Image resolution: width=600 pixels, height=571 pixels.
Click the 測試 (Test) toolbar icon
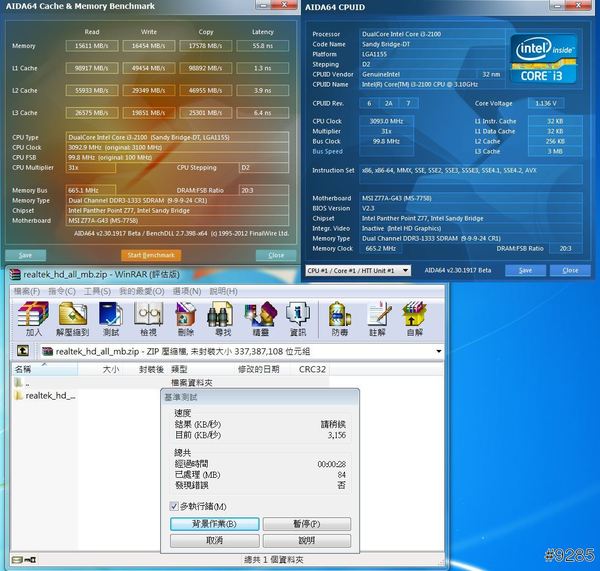(111, 317)
